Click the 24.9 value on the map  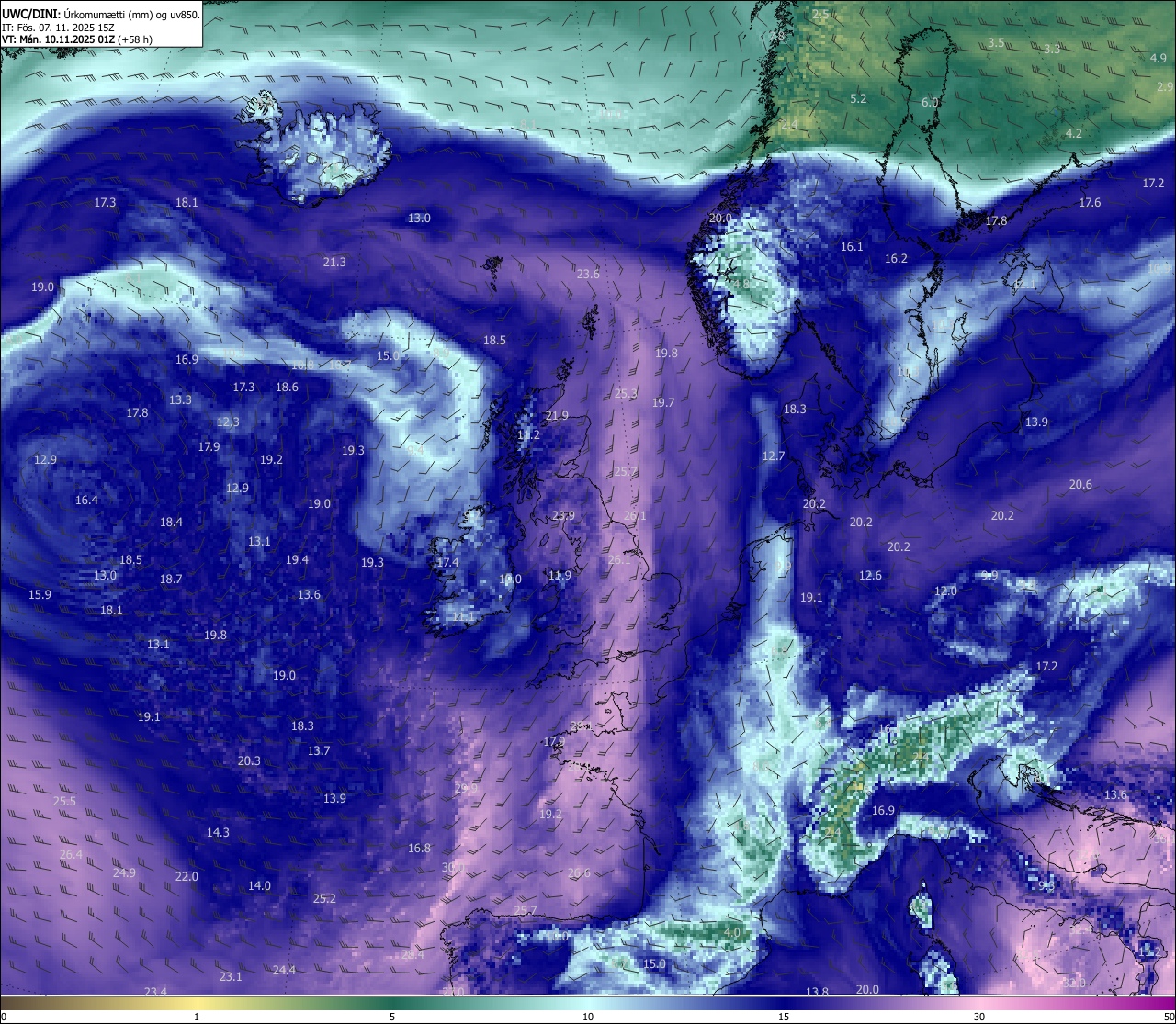[124, 872]
